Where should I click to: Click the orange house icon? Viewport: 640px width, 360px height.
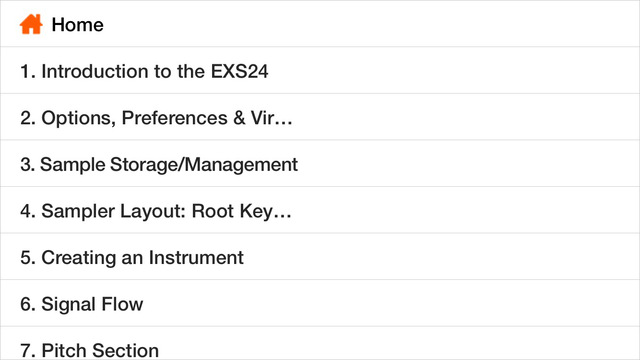[x=31, y=24]
